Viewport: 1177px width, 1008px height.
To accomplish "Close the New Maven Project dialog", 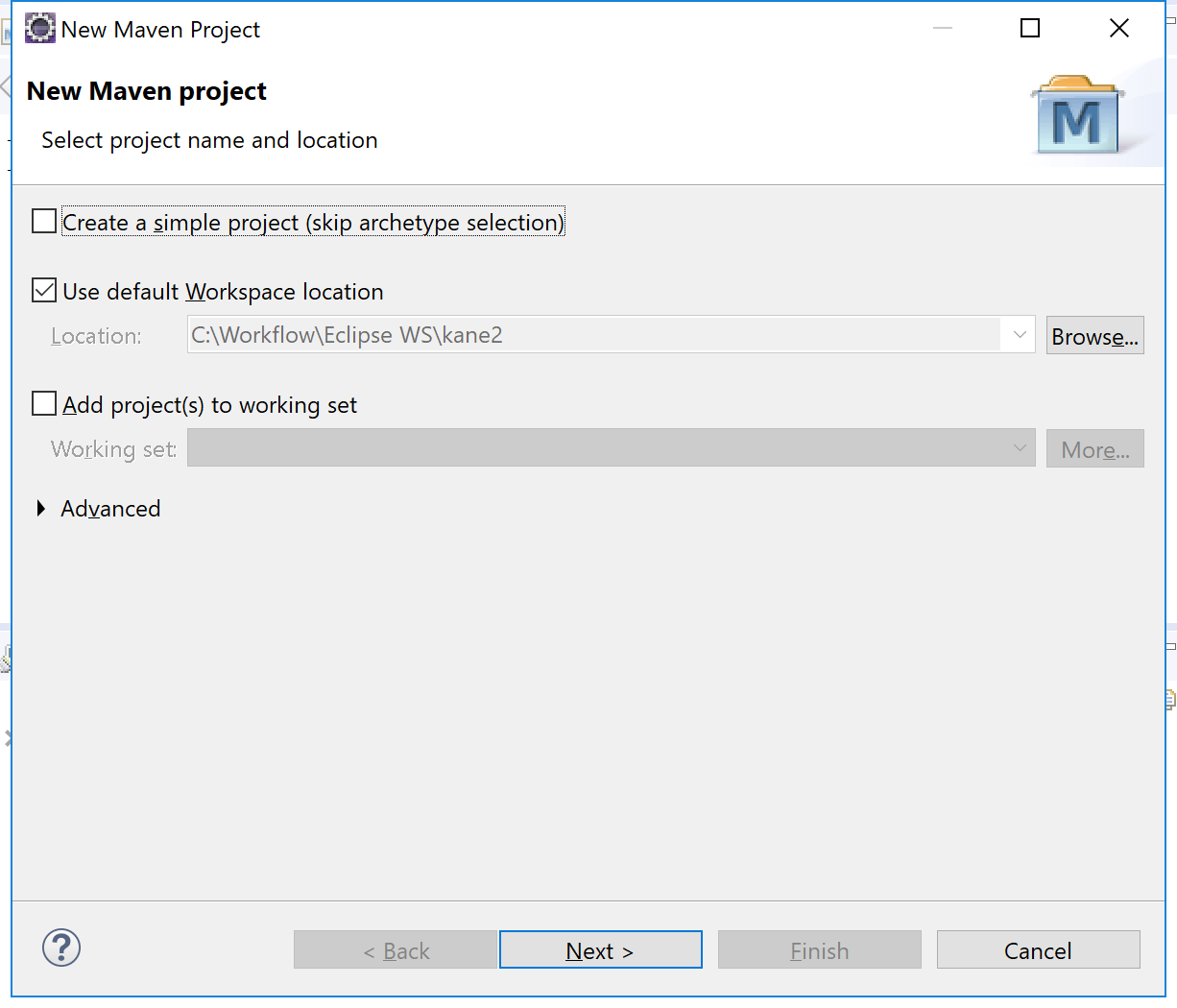I will 1118,29.
